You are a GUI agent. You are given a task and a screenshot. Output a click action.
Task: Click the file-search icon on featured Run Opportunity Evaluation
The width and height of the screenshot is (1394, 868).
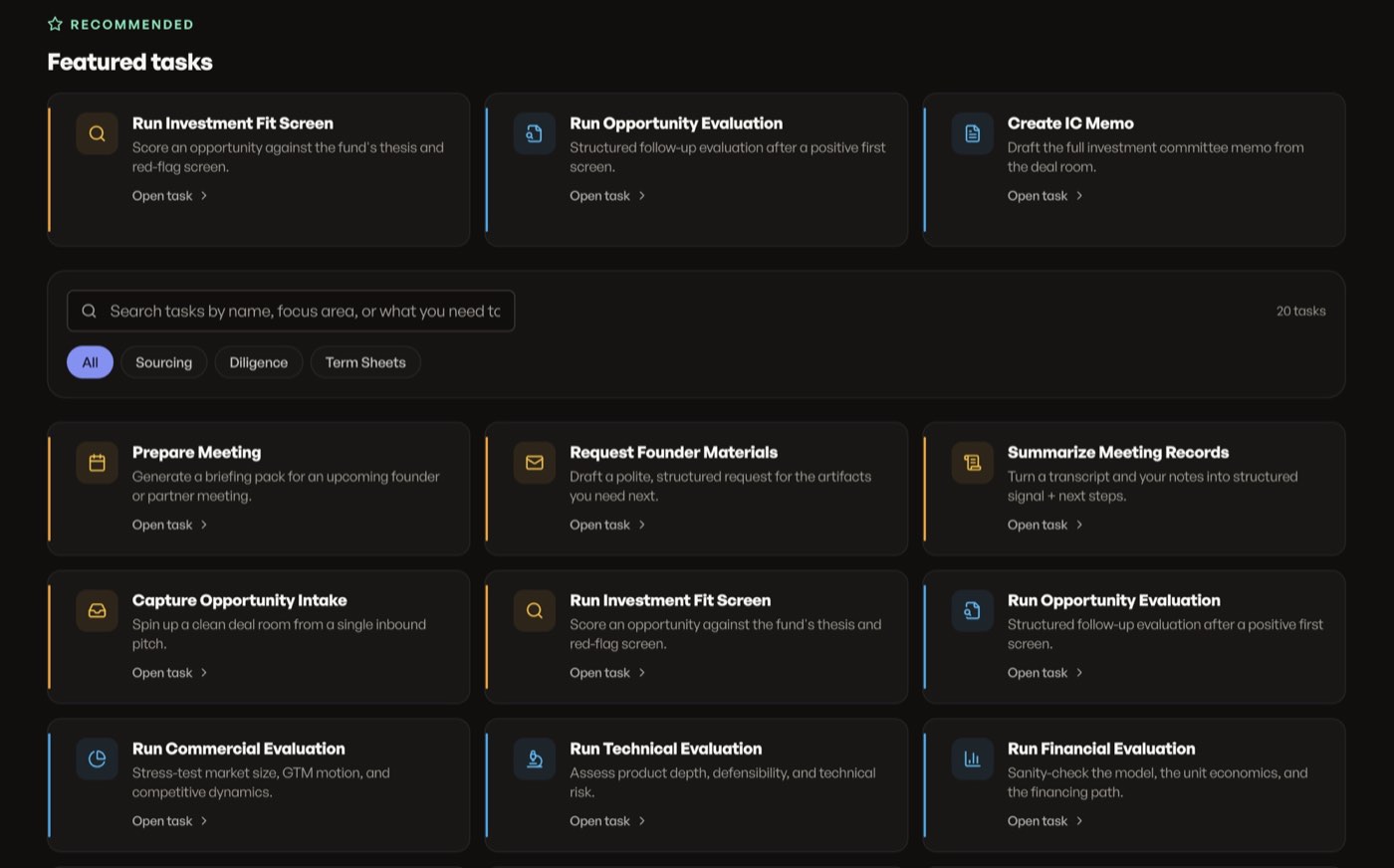[x=535, y=133]
